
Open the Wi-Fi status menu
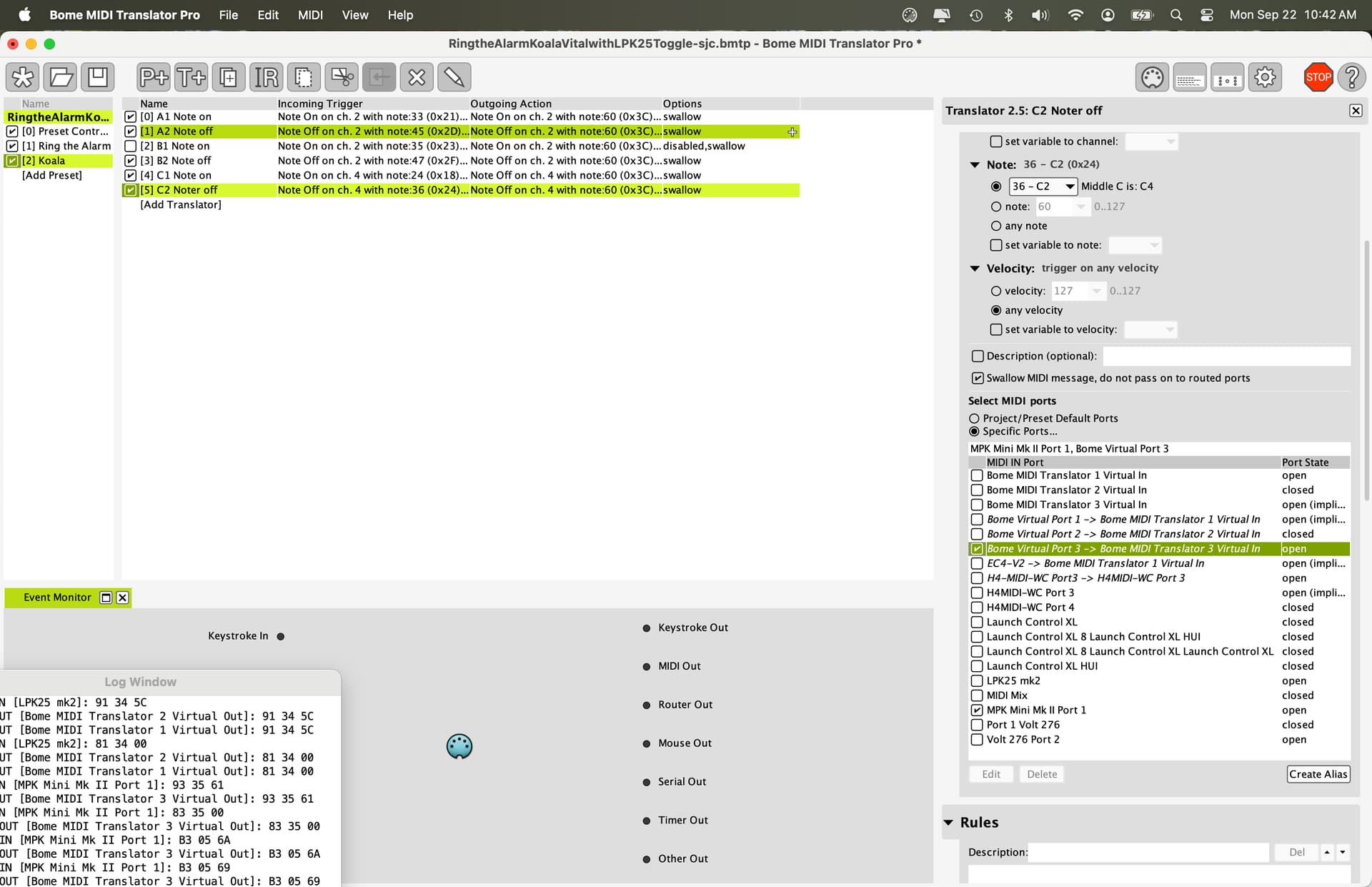[x=1075, y=15]
